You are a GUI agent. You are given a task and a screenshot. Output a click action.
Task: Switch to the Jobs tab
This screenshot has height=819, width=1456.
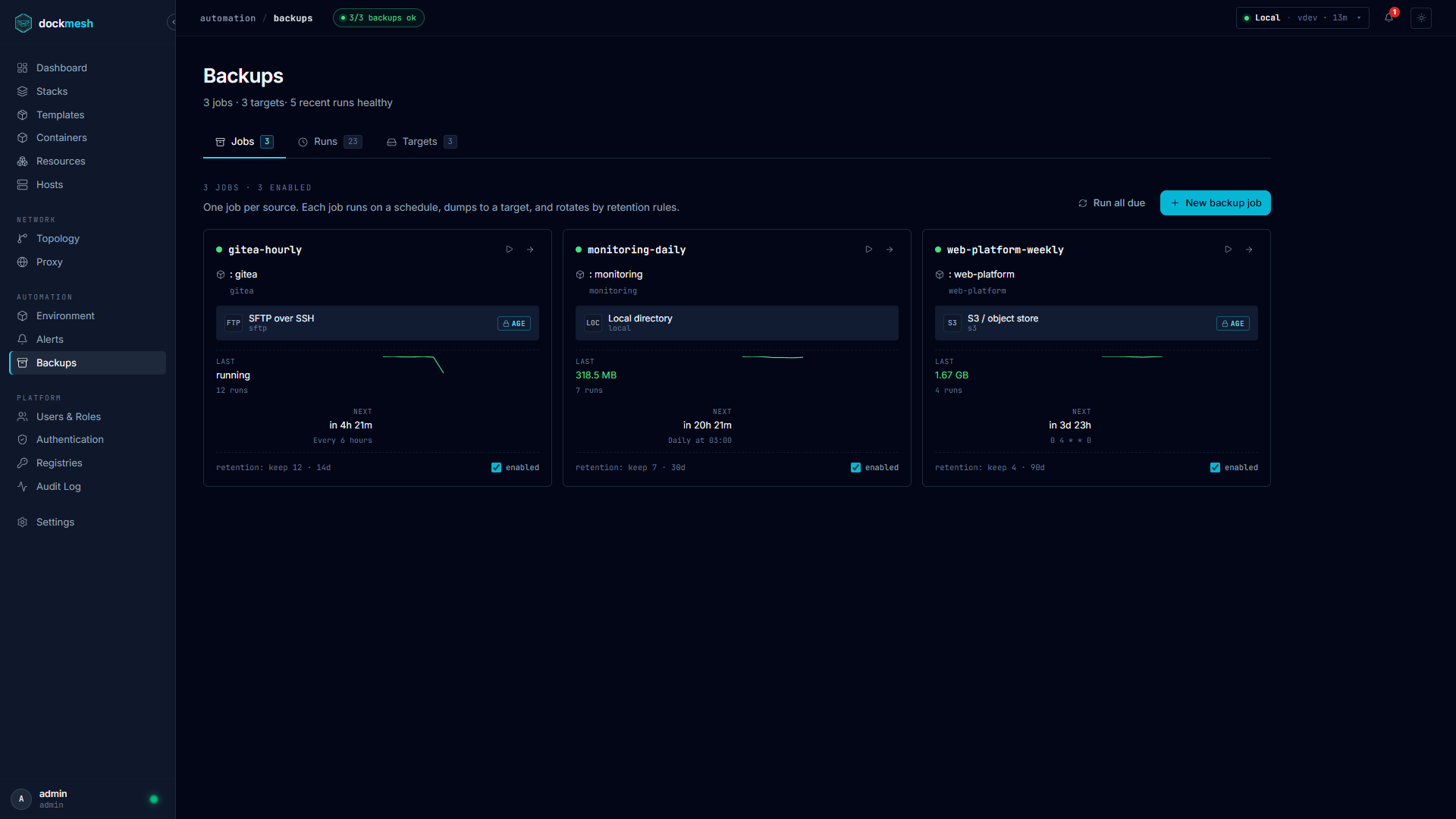pos(244,142)
